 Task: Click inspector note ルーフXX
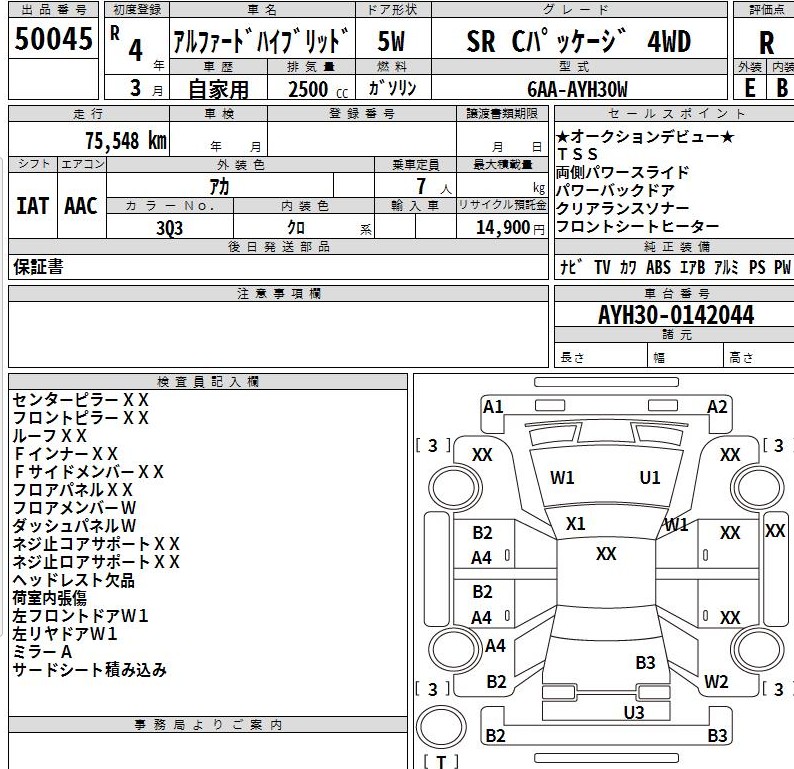50,435
